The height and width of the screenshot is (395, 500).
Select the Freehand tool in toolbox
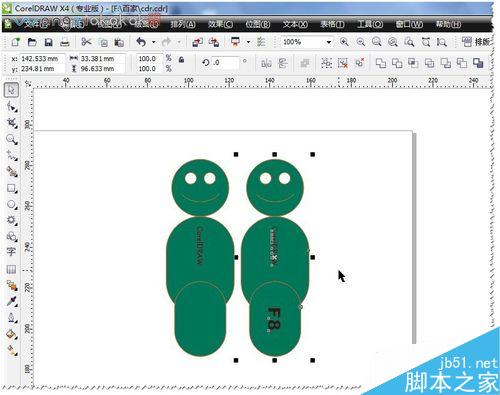click(x=12, y=156)
